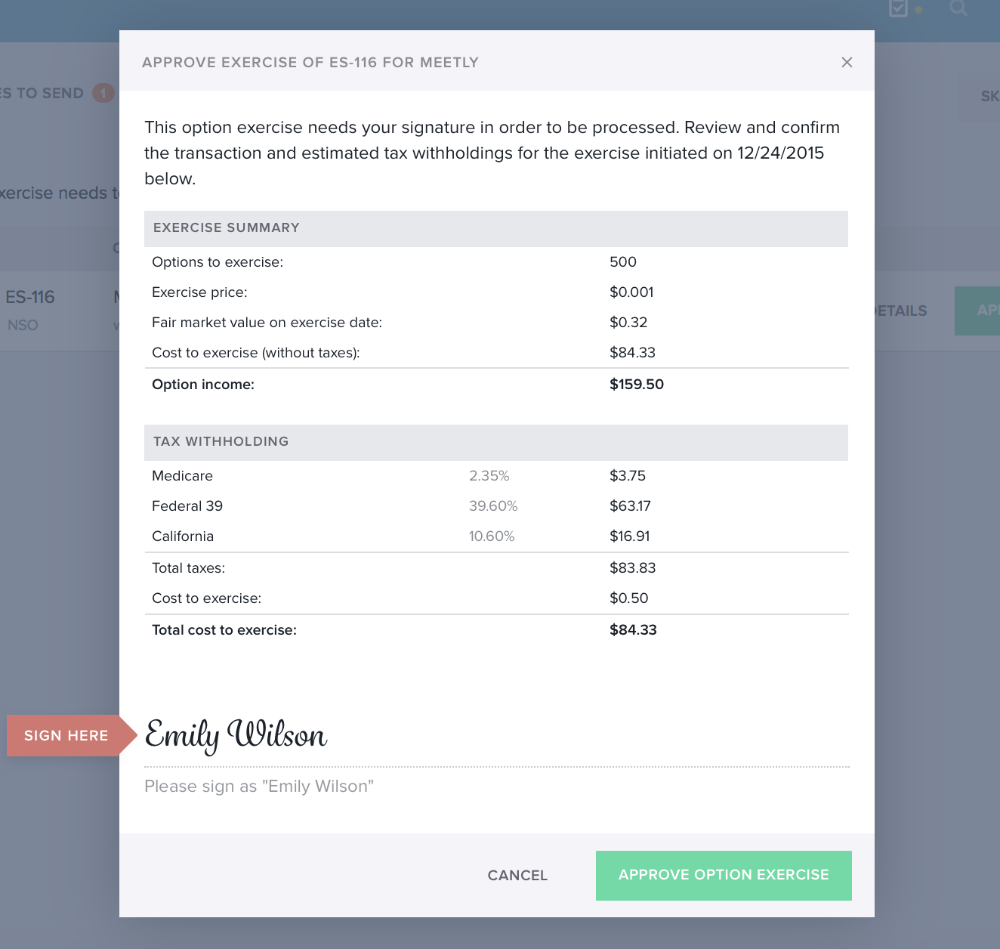Viewport: 1000px width, 949px height.
Task: Close the Approve Exercise dialog with X
Action: click(x=847, y=62)
